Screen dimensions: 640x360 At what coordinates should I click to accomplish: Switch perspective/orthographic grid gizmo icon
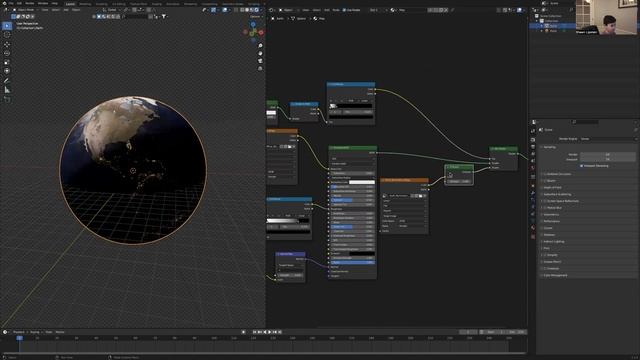point(260,69)
